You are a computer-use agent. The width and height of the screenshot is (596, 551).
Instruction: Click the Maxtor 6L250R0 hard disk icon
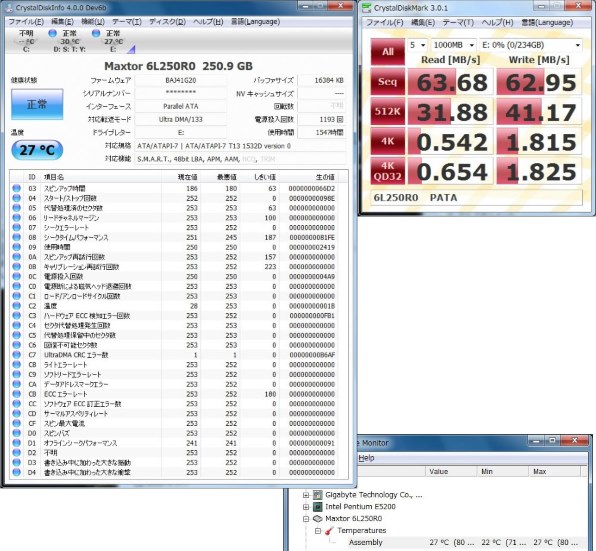(317, 518)
